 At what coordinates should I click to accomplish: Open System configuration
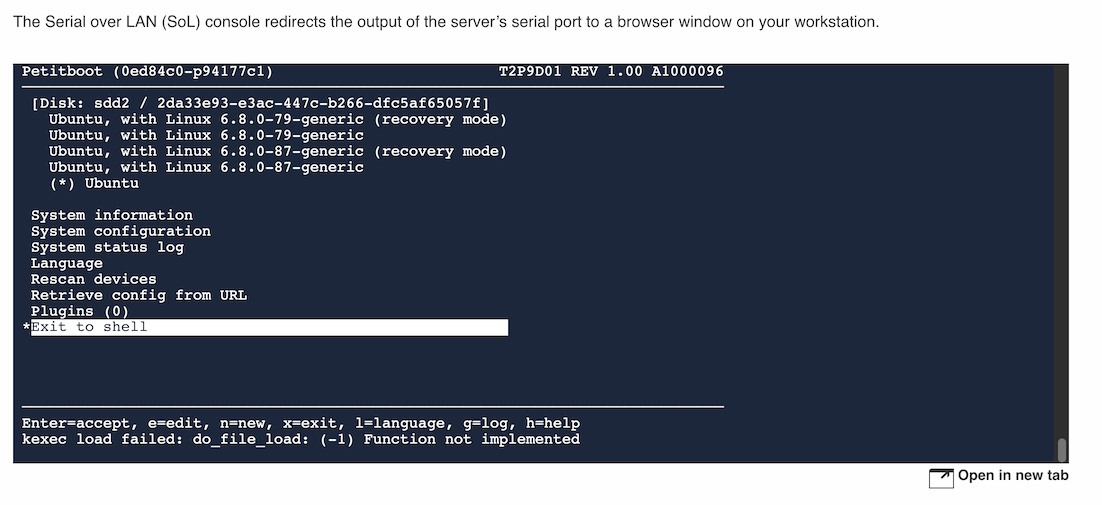120,231
